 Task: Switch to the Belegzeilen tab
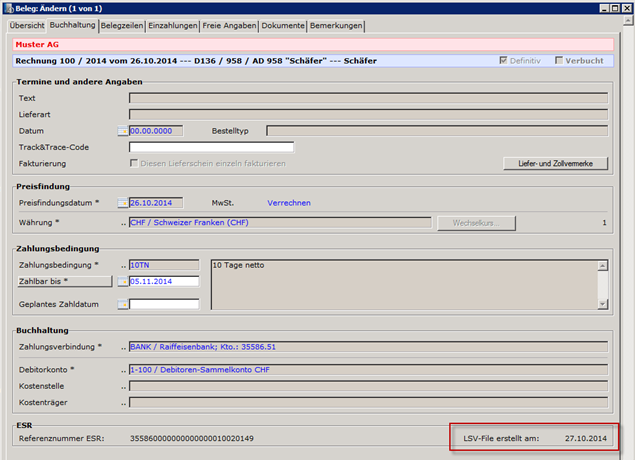122,25
